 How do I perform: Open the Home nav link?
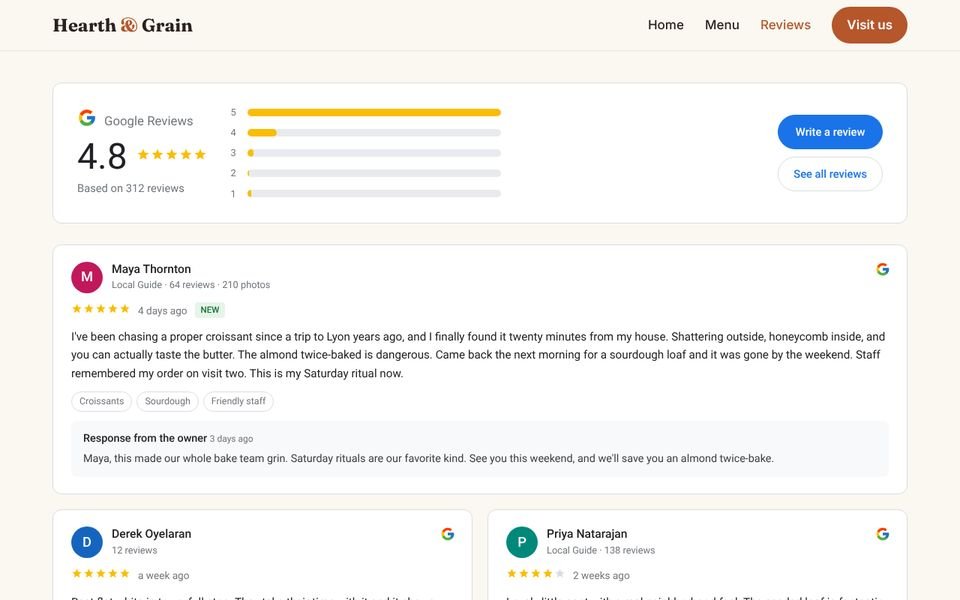tap(666, 25)
